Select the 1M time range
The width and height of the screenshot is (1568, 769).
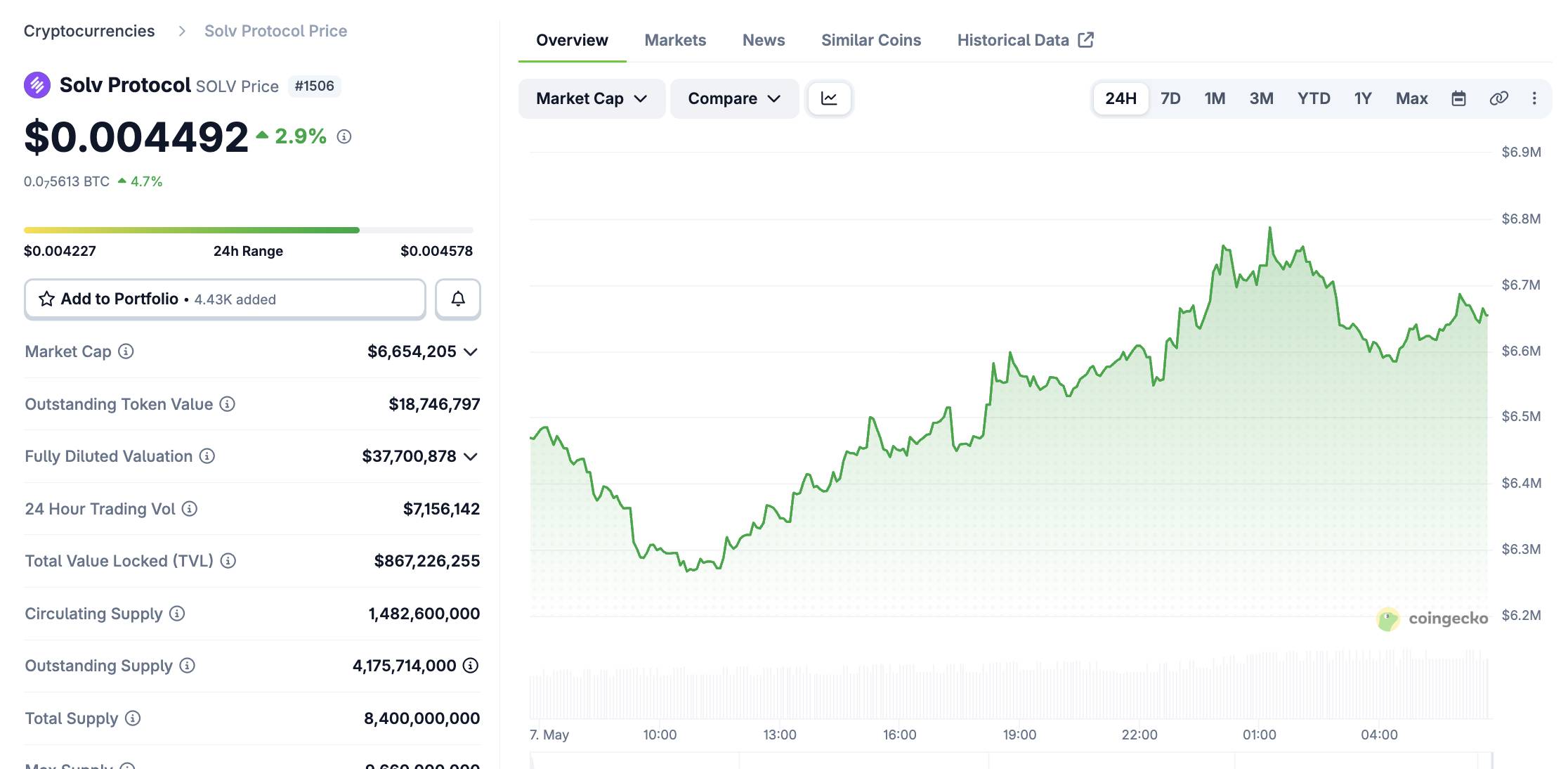(x=1215, y=98)
